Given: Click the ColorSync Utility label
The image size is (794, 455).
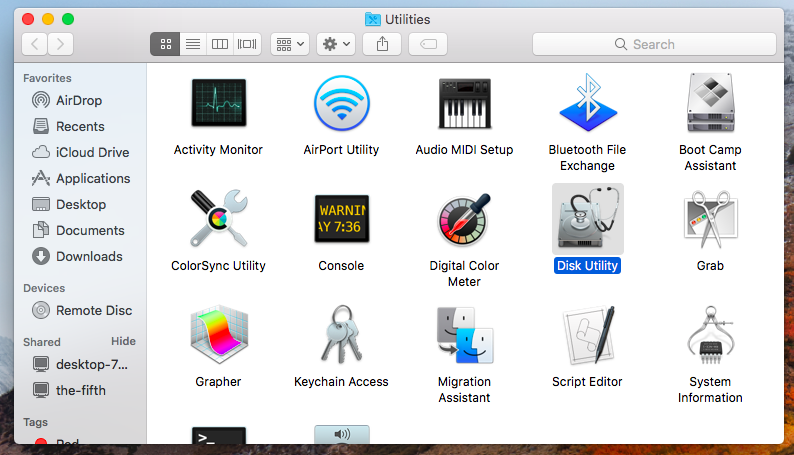Looking at the screenshot, I should (218, 266).
